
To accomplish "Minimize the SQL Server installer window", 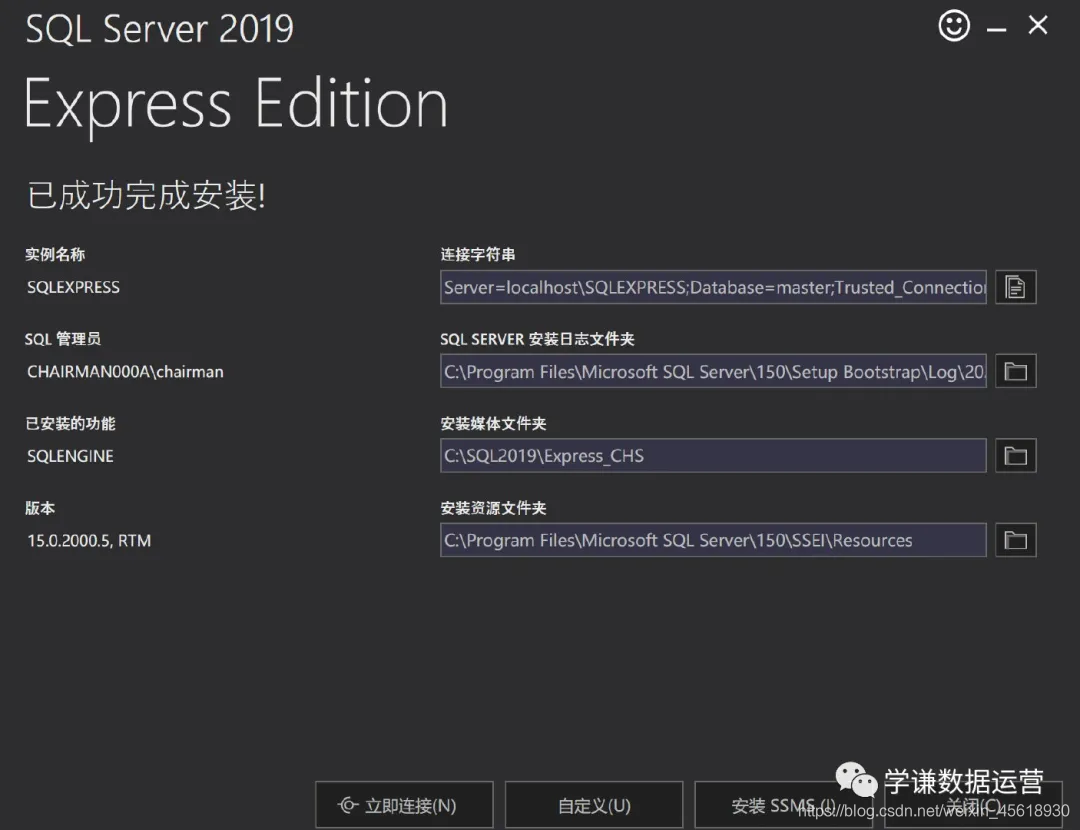I will point(996,29).
